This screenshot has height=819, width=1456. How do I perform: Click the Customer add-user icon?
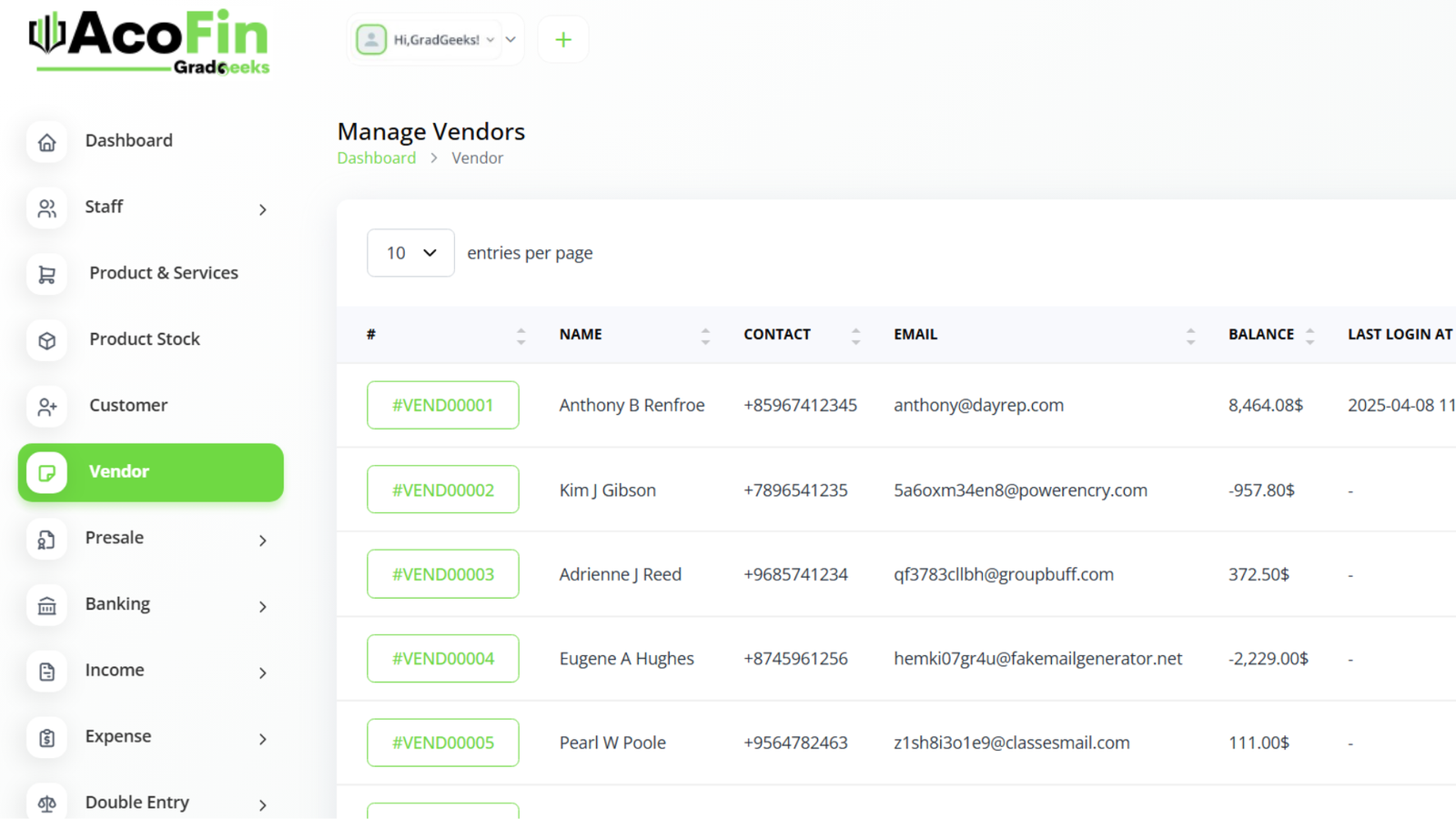[x=46, y=407]
